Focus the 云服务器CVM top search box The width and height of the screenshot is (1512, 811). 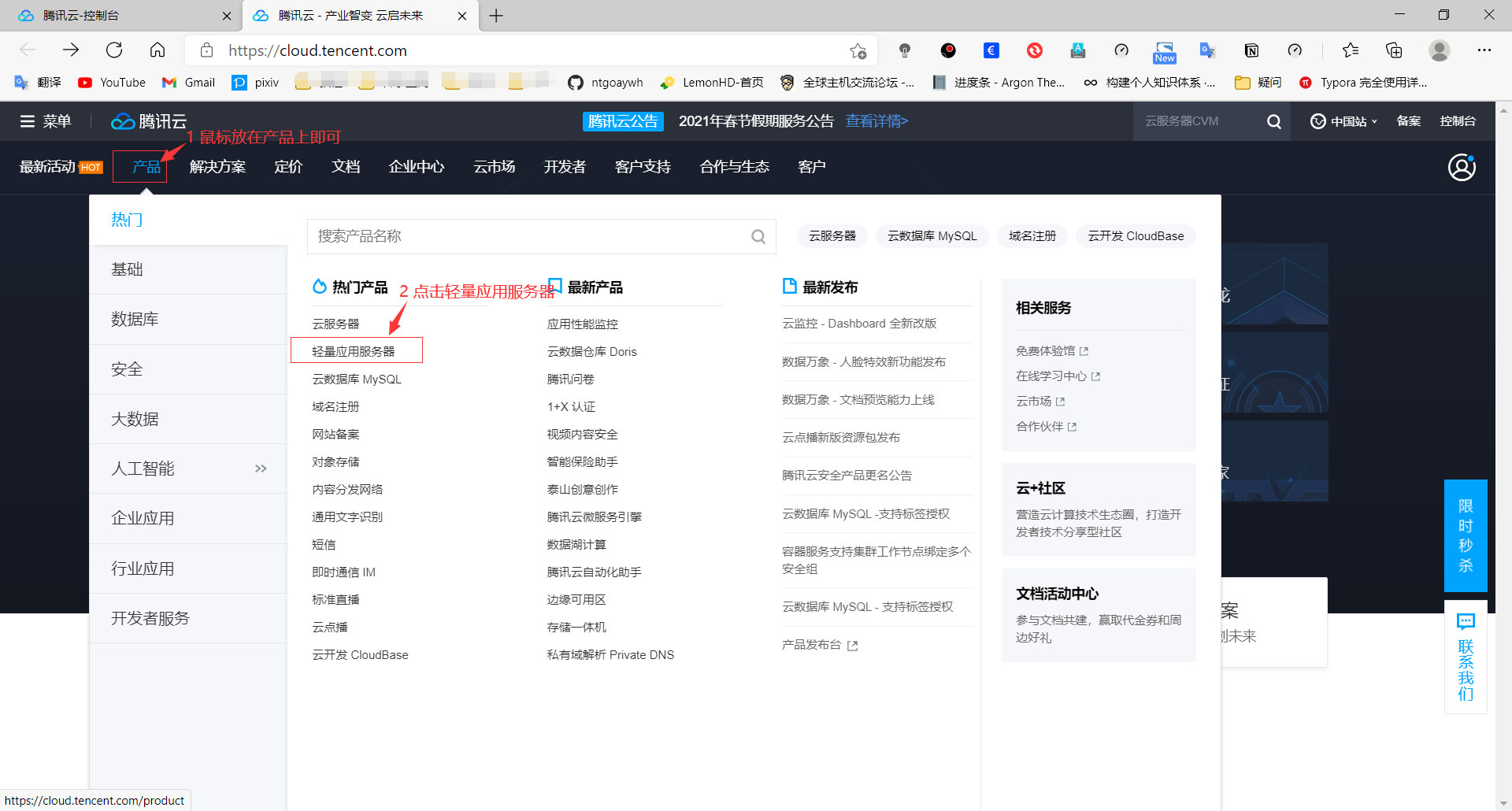point(1197,121)
